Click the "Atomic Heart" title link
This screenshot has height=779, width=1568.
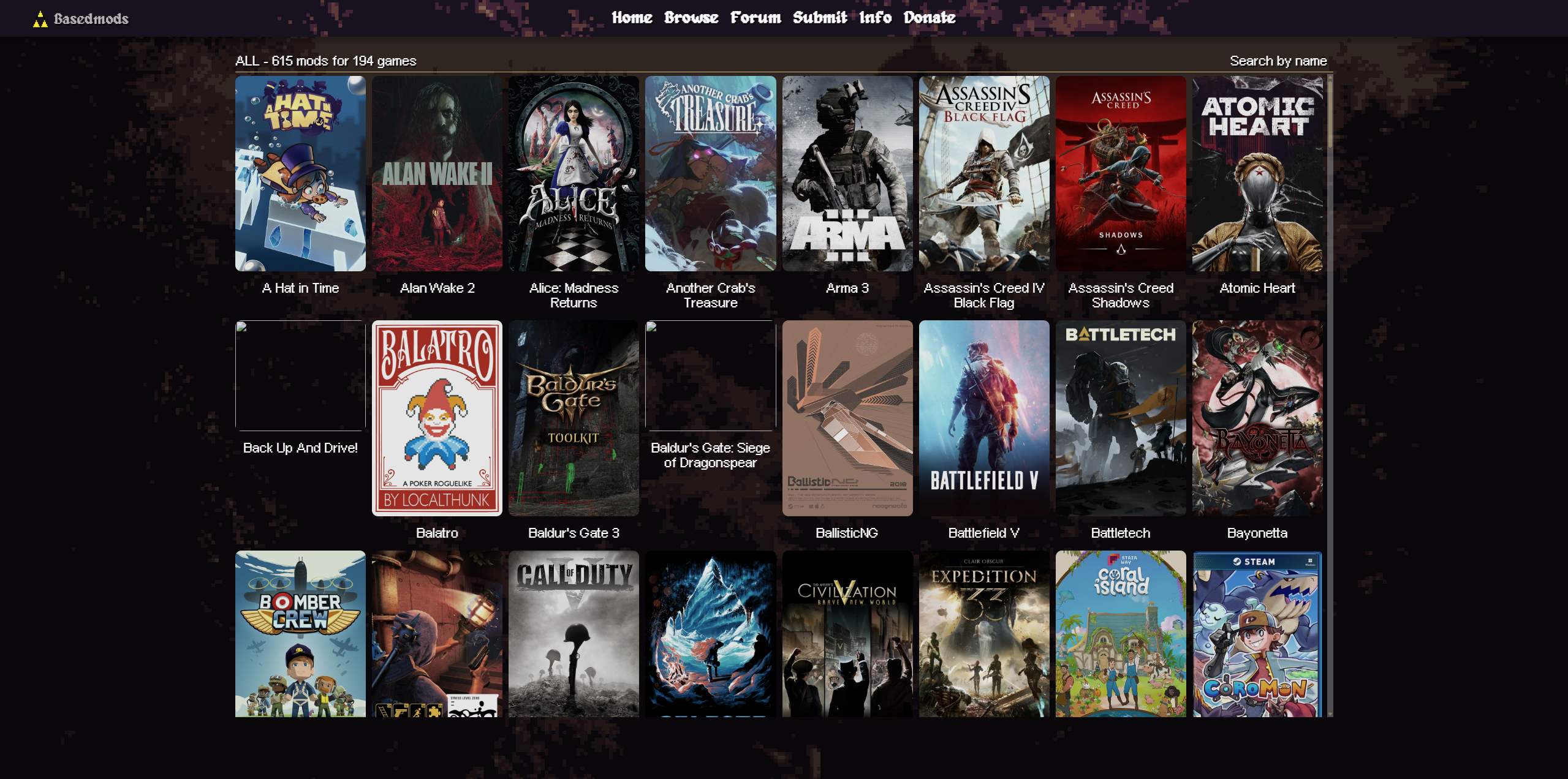(x=1257, y=288)
